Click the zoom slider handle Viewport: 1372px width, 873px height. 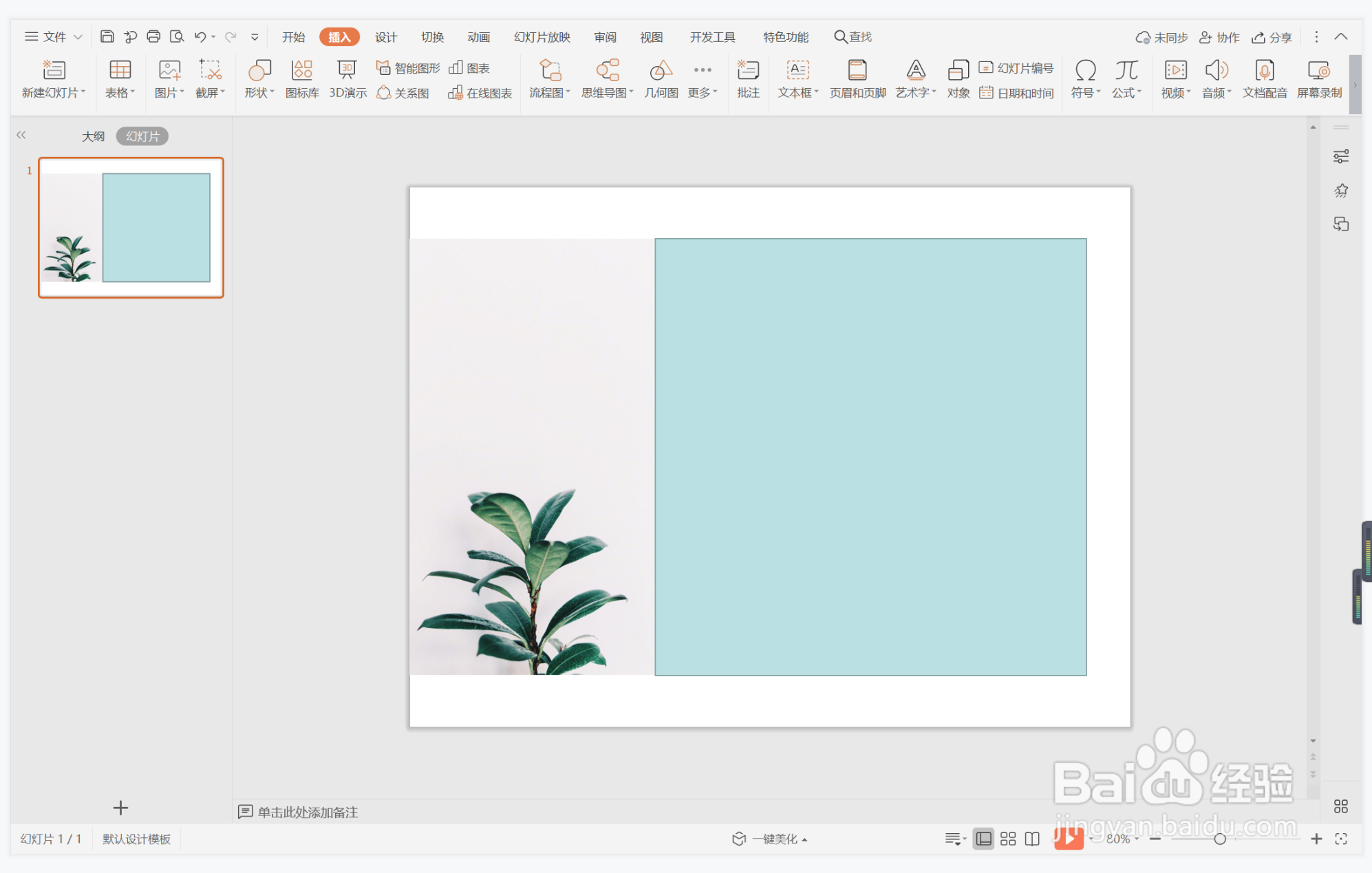click(1220, 839)
